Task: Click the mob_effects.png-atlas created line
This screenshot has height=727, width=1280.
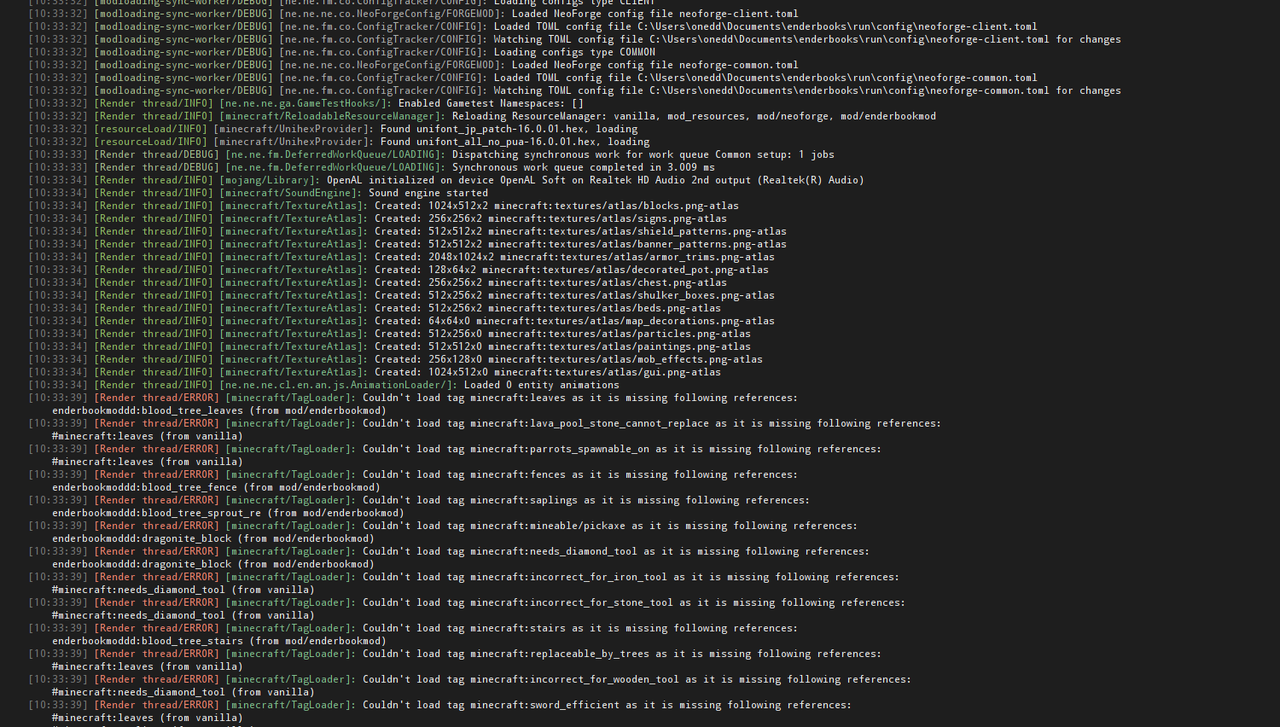Action: click(395, 359)
